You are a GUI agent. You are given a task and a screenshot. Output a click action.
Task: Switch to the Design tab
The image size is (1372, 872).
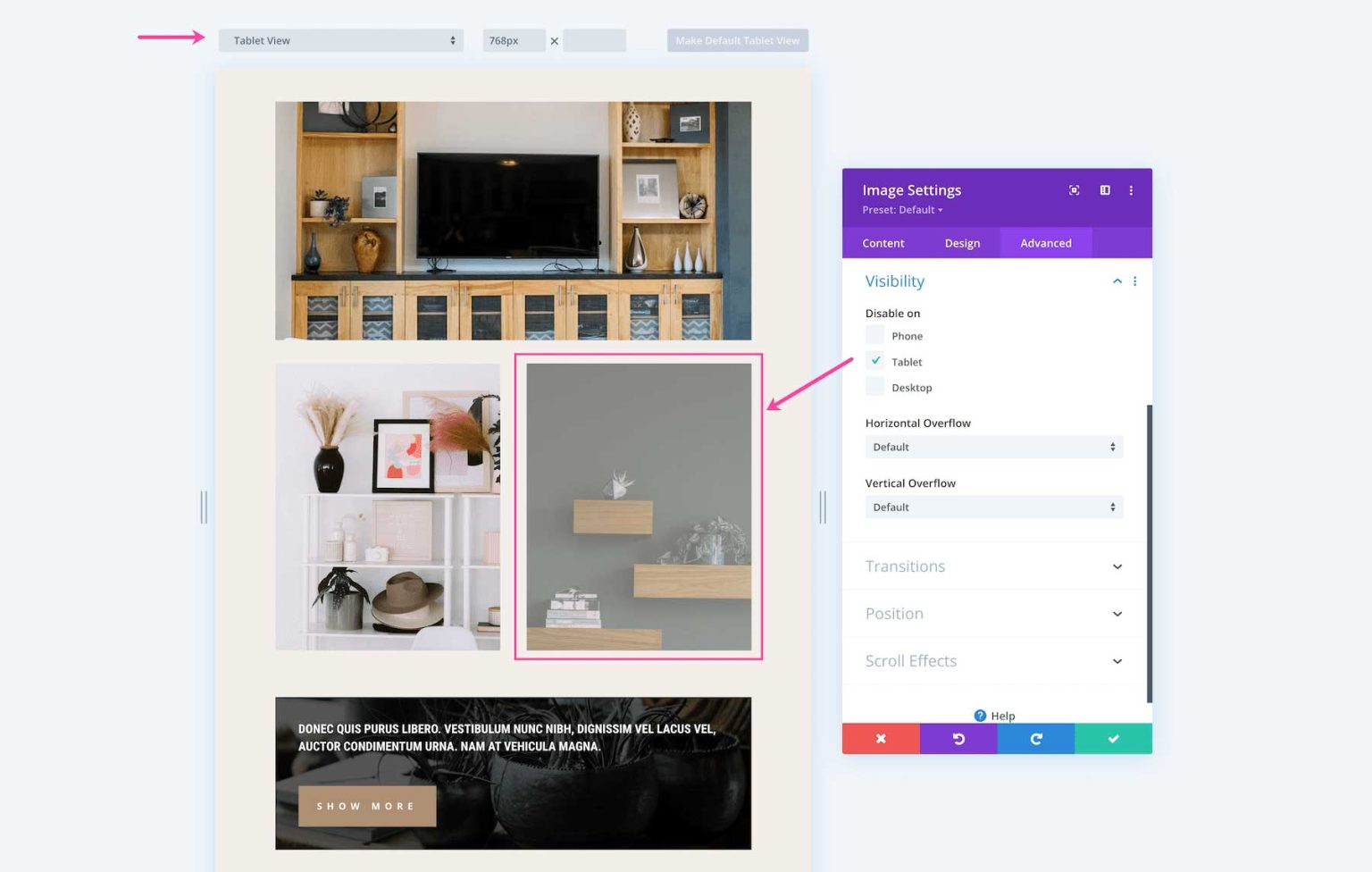click(962, 242)
